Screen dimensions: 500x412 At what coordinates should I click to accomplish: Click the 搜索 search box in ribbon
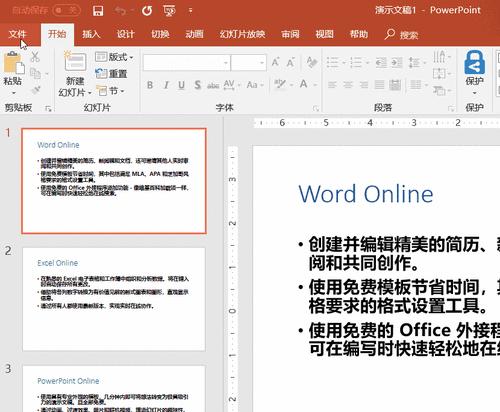click(402, 34)
